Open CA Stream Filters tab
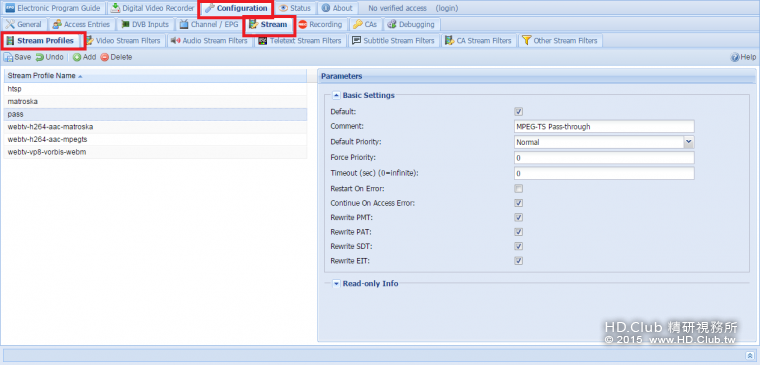Screen dimensions: 760x365 [x=478, y=41]
